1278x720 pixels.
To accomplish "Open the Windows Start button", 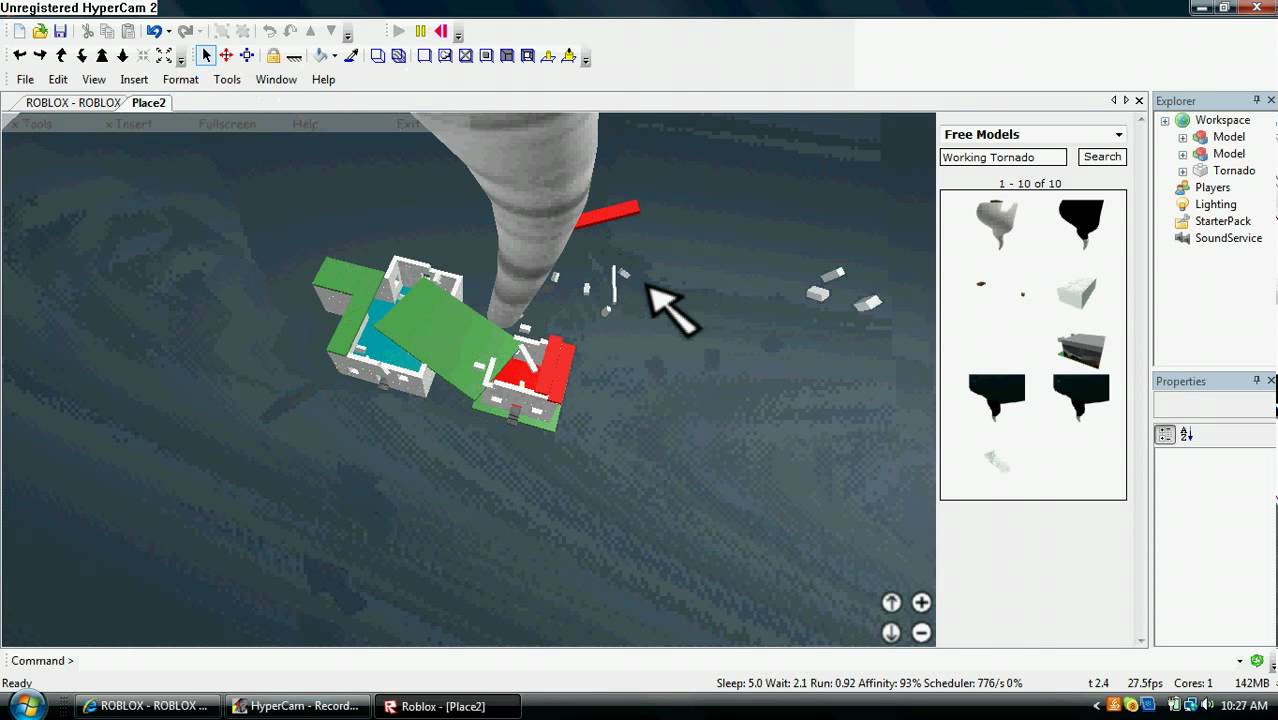I will (x=27, y=706).
